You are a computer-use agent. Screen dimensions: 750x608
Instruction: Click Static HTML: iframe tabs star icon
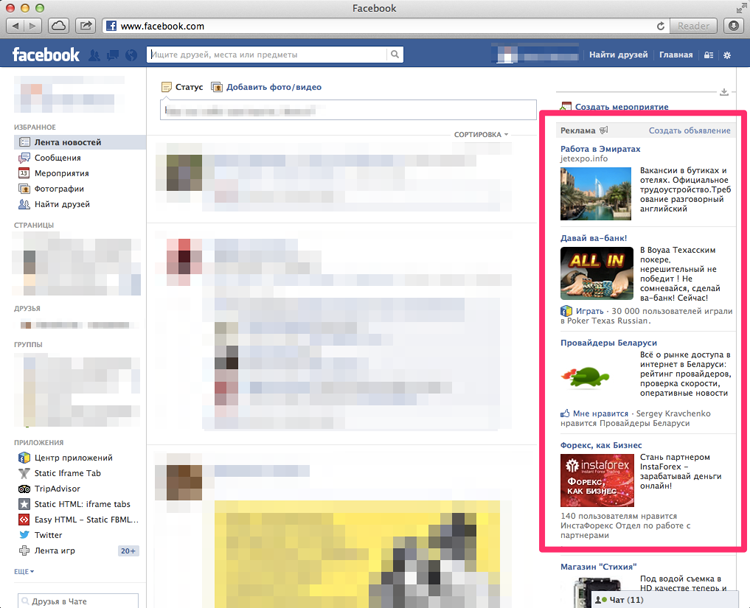click(24, 504)
